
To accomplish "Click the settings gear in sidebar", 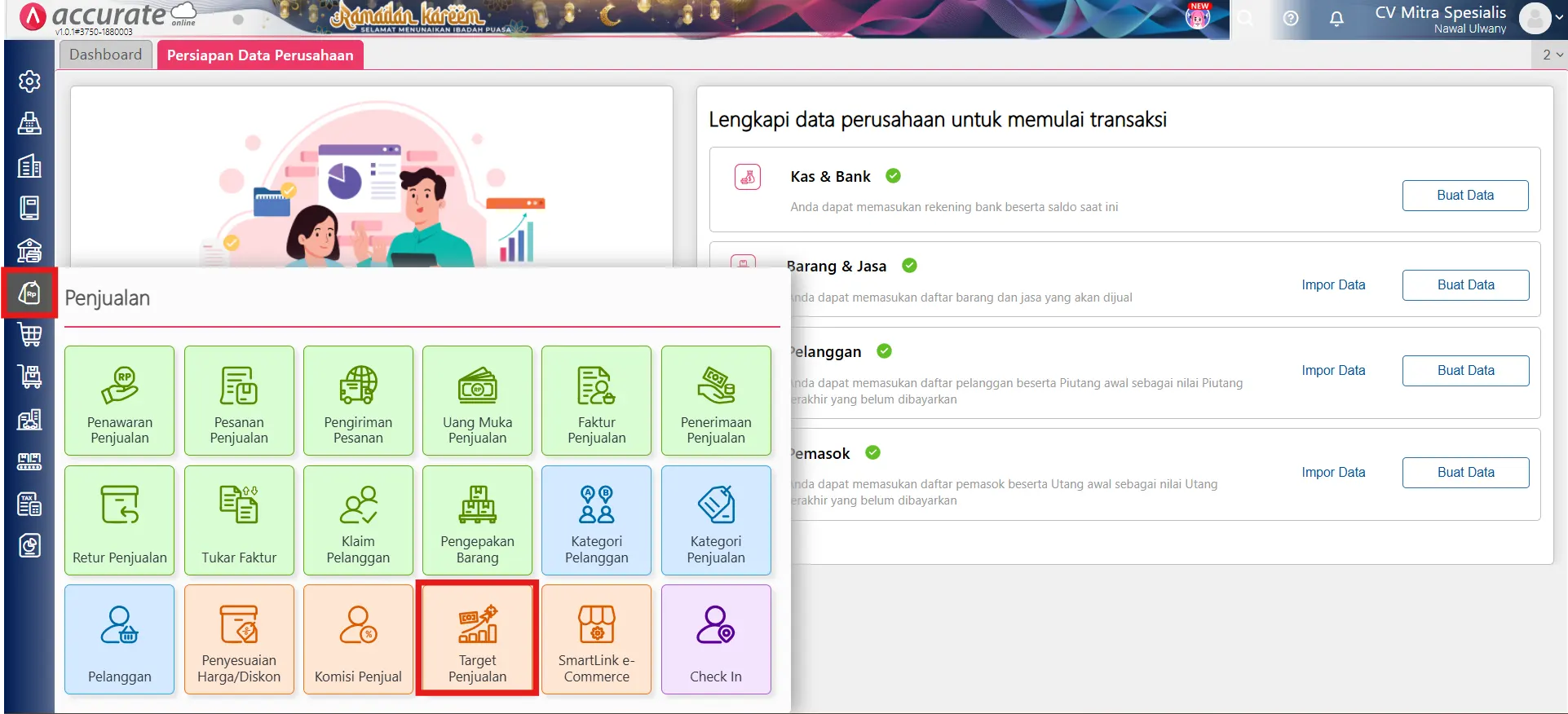I will (29, 82).
